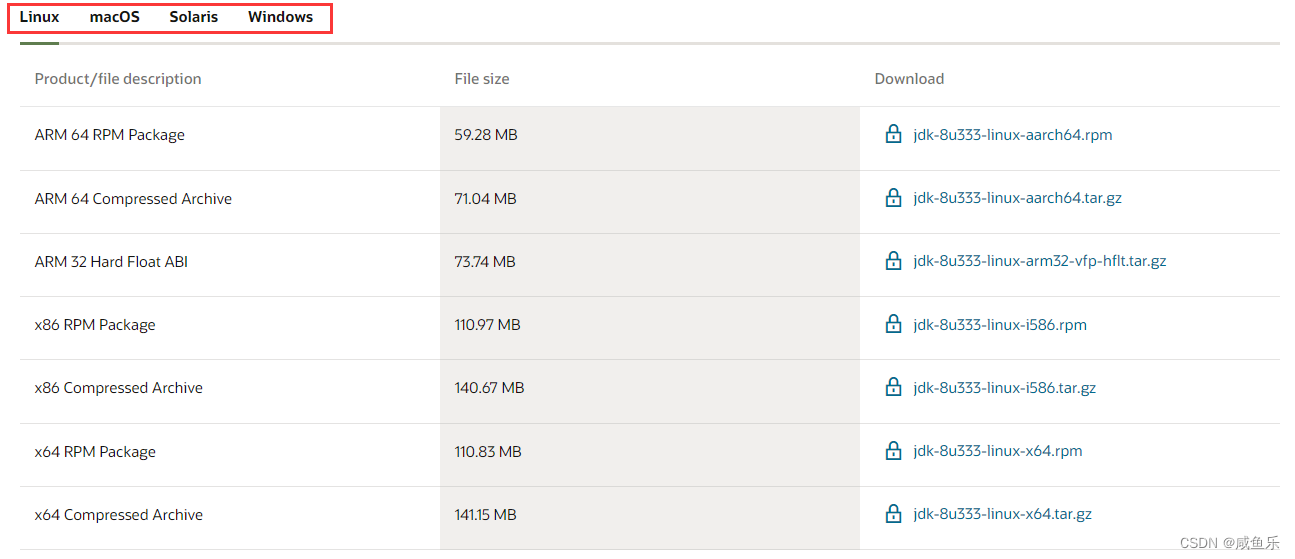The image size is (1295, 559).
Task: Download jdk-8u333-linux-aarch64.tar.gz
Action: [x=1018, y=197]
